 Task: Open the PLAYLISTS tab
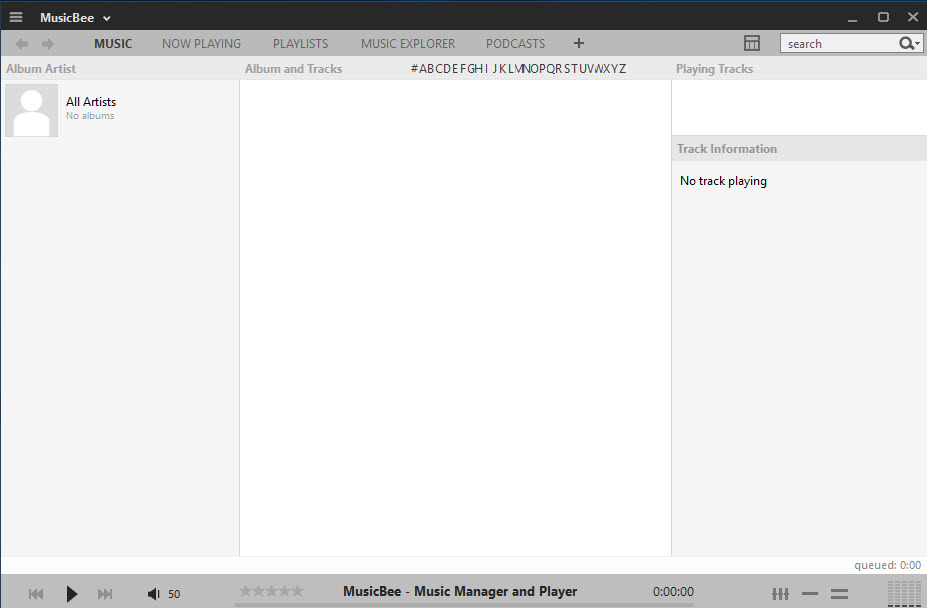pos(300,44)
